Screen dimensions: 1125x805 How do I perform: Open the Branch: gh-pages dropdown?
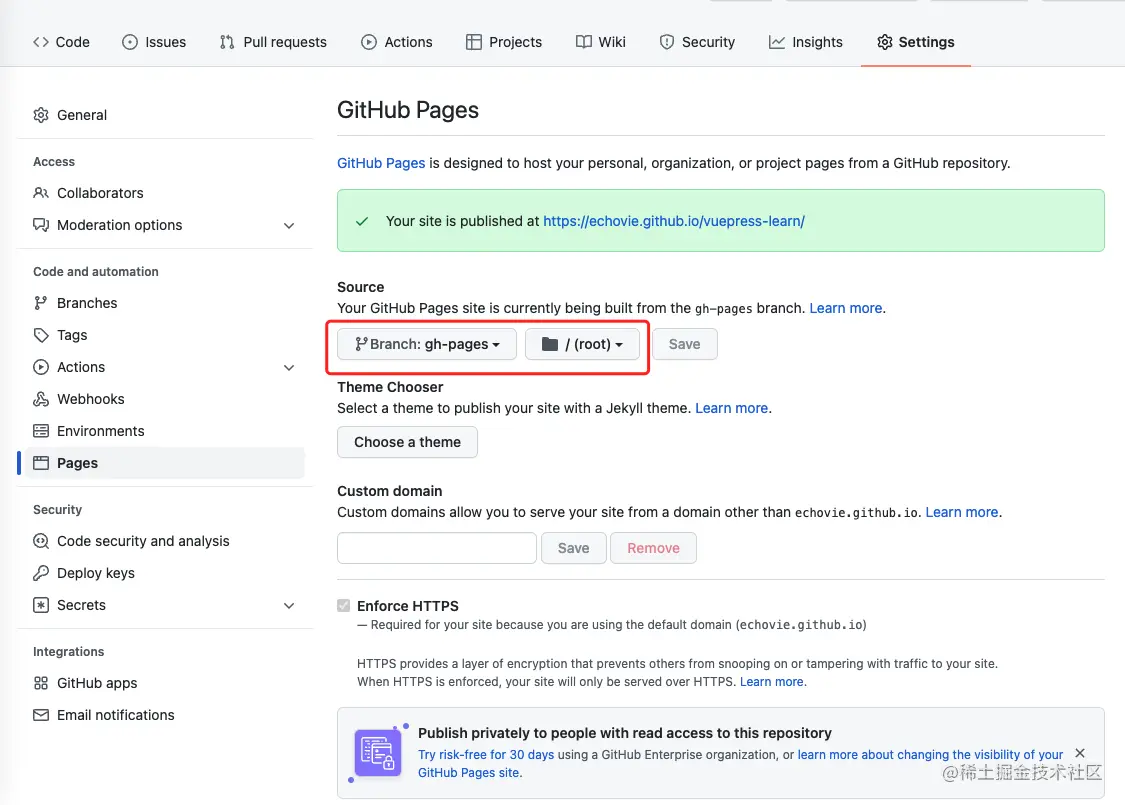427,344
